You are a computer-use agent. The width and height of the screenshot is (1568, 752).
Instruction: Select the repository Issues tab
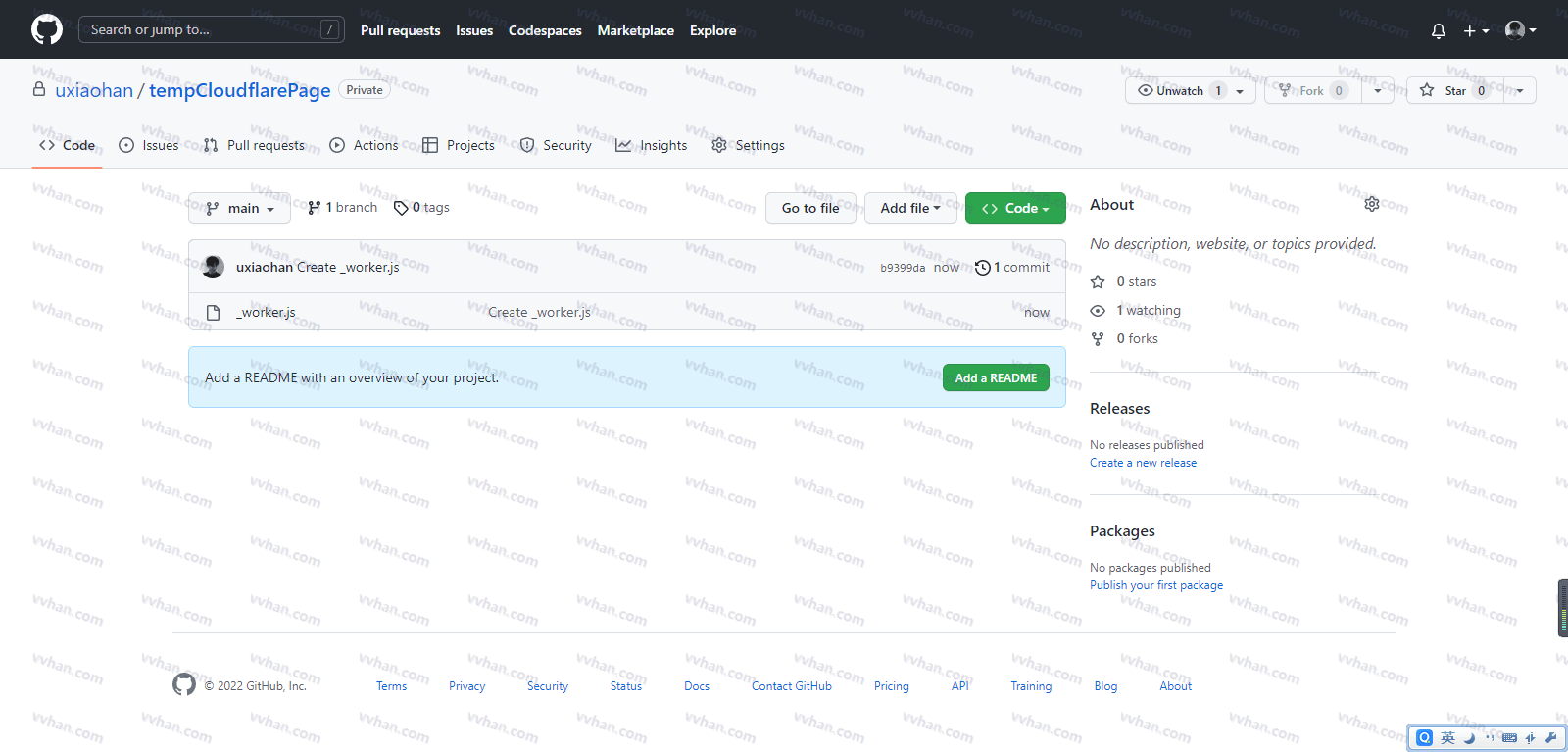[149, 145]
